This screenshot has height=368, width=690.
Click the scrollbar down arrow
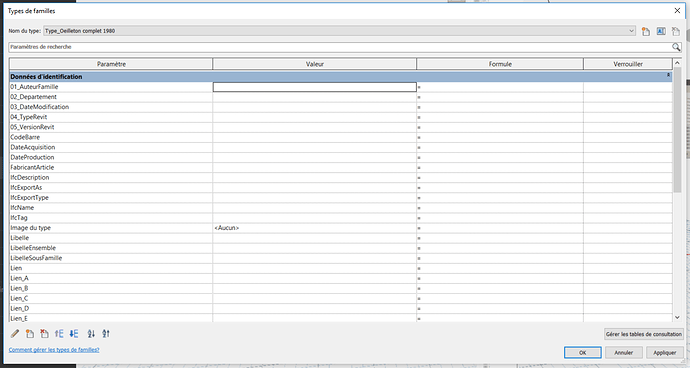coord(677,317)
